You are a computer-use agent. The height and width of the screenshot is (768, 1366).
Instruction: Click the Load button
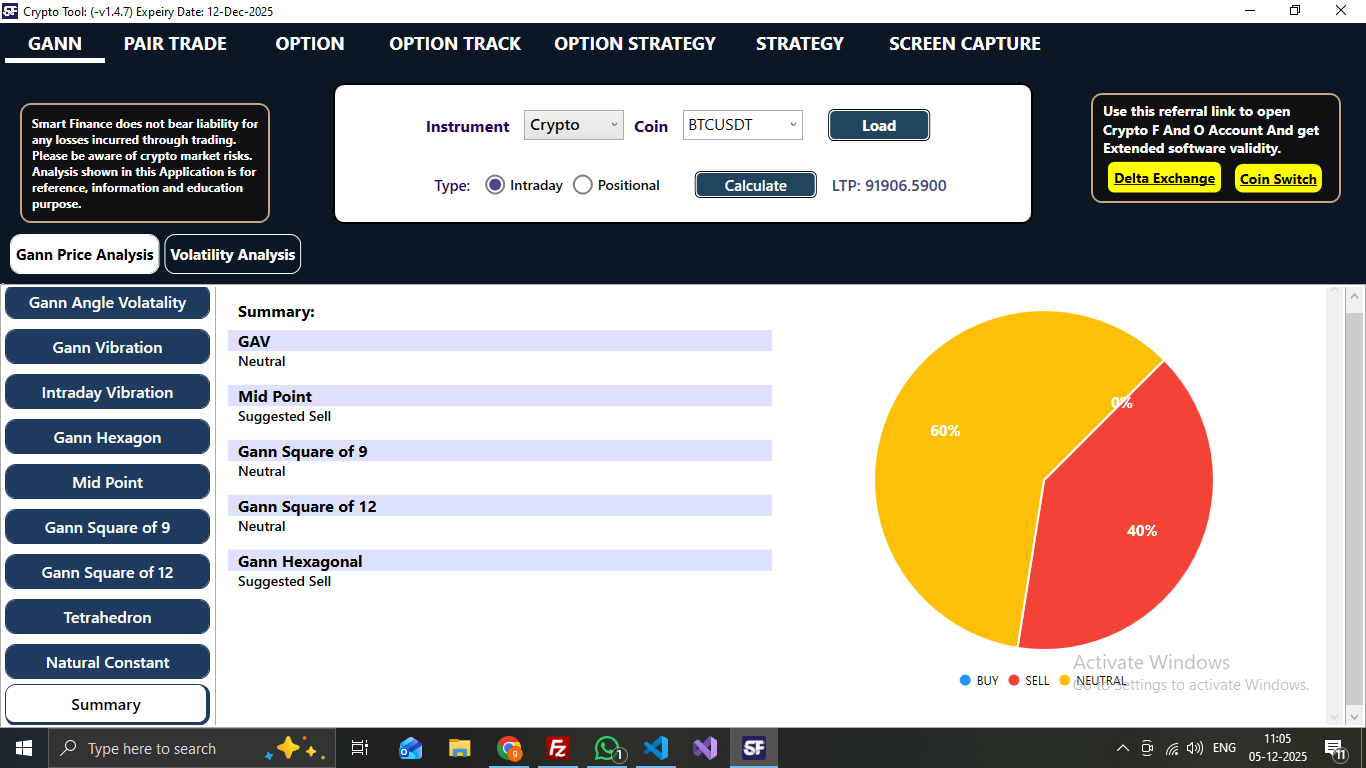878,125
